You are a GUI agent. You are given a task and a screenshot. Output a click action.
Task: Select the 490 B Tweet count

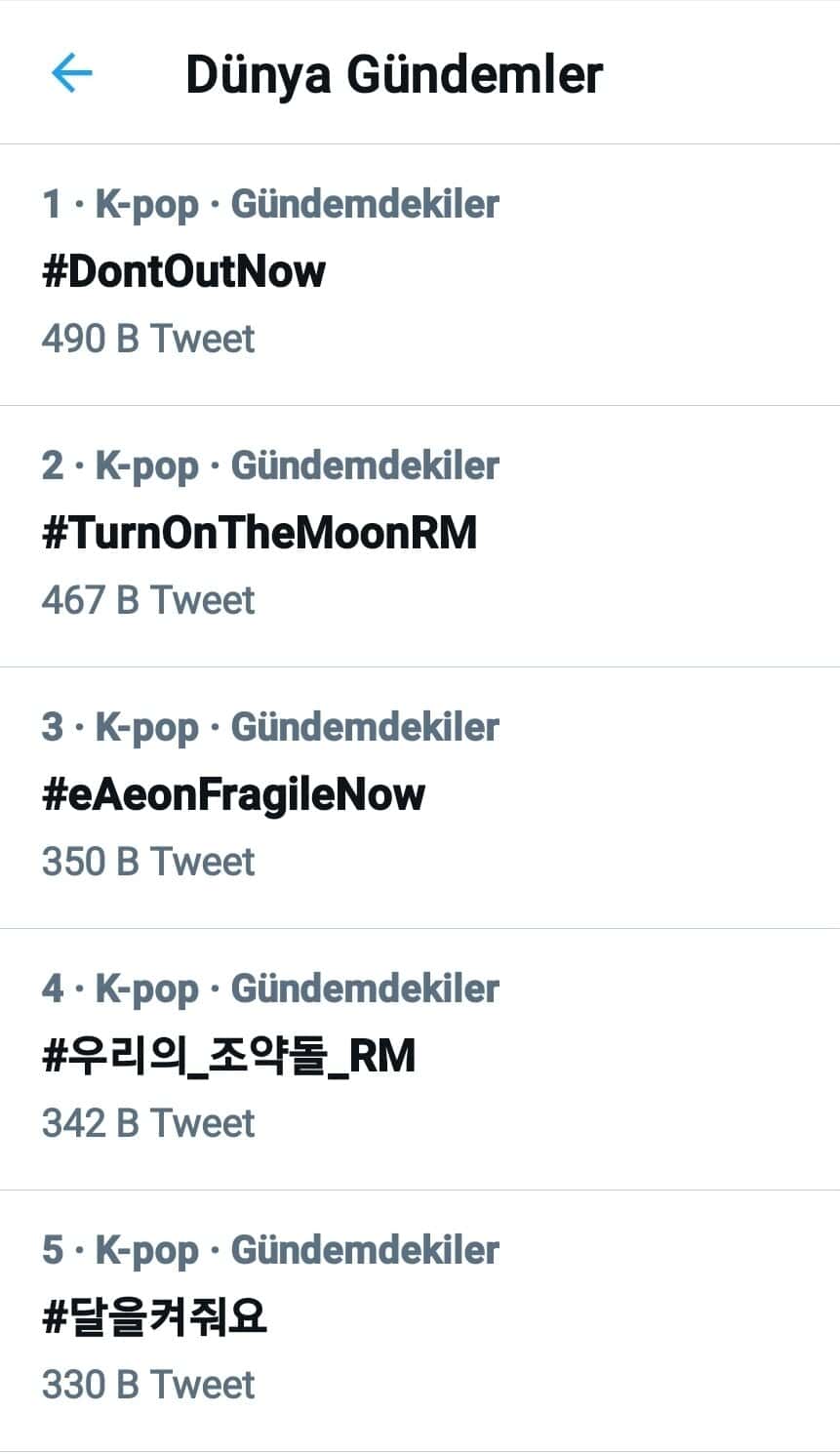pos(148,339)
